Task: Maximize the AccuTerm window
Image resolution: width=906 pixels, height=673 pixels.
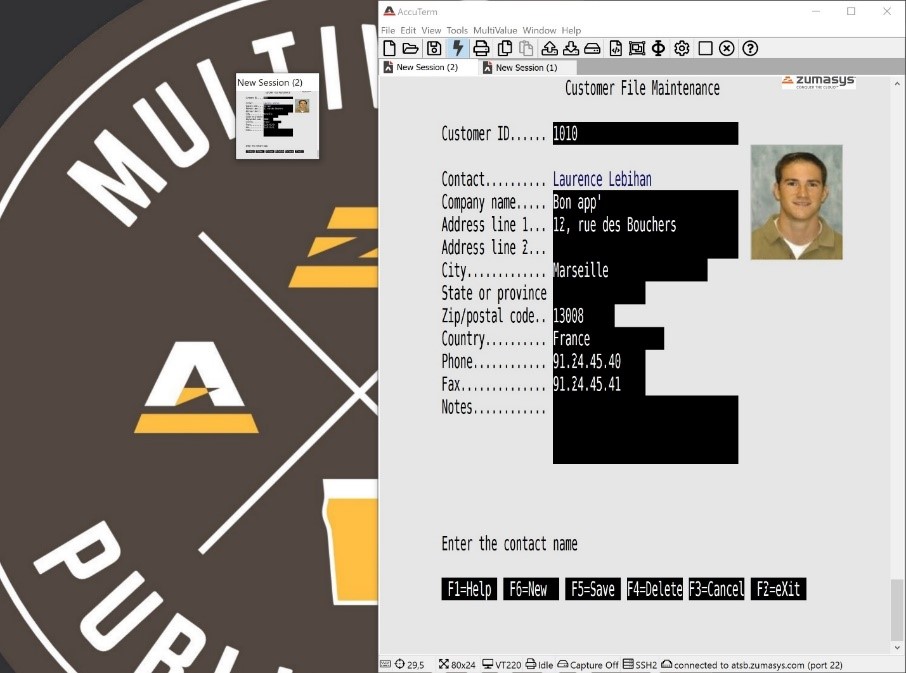Action: pyautogui.click(x=851, y=11)
